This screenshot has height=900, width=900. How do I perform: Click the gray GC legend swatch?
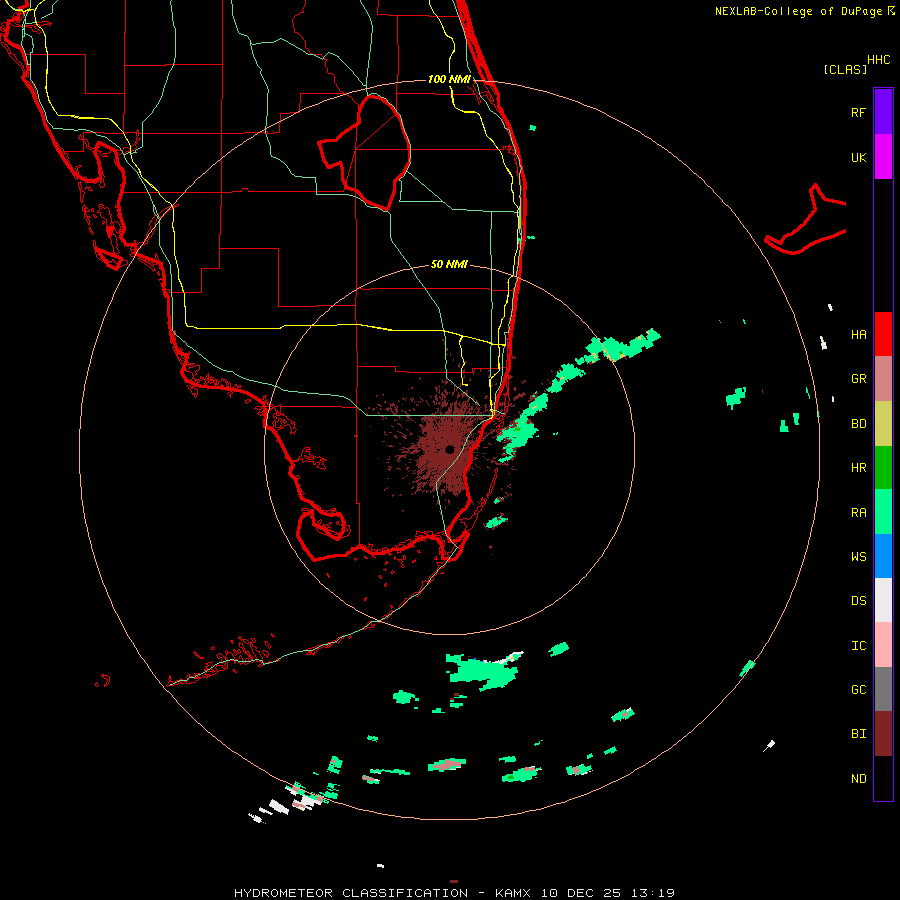[883, 689]
